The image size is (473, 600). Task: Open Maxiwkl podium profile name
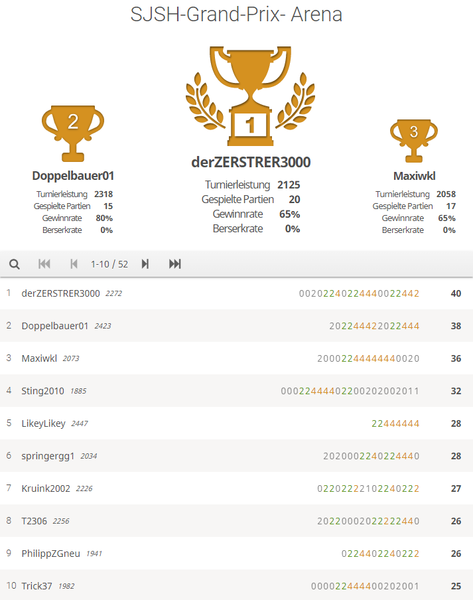pyautogui.click(x=414, y=176)
